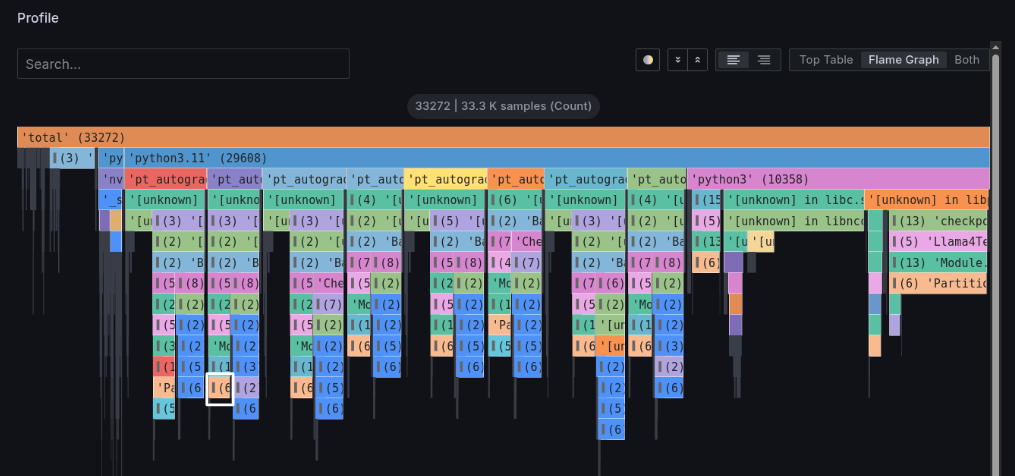Focus the Search input field
Viewport: 1015px width, 476px height.
(183, 63)
